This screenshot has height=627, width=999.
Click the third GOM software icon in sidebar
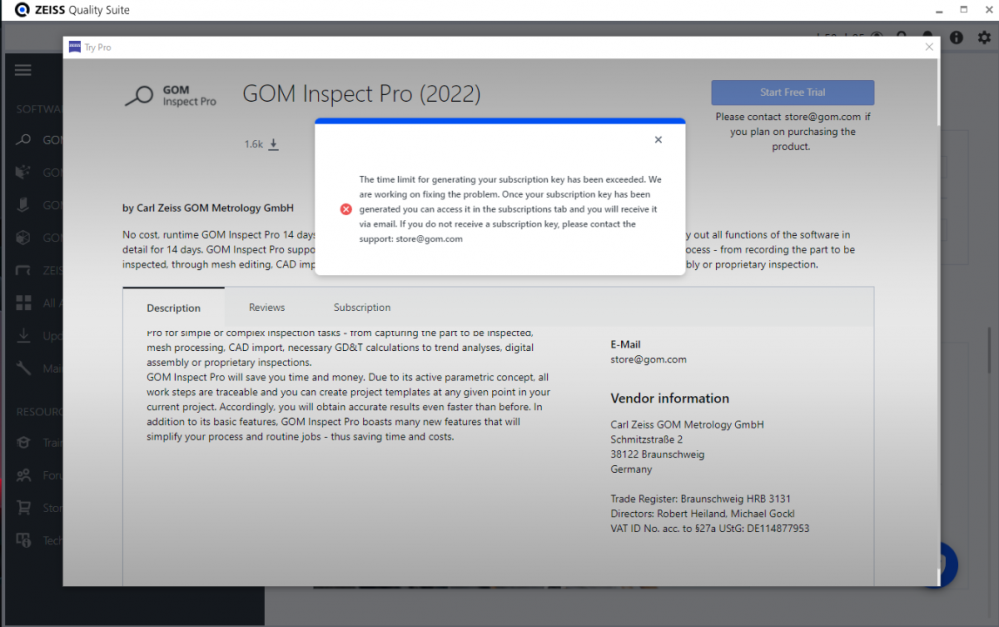[x=24, y=205]
